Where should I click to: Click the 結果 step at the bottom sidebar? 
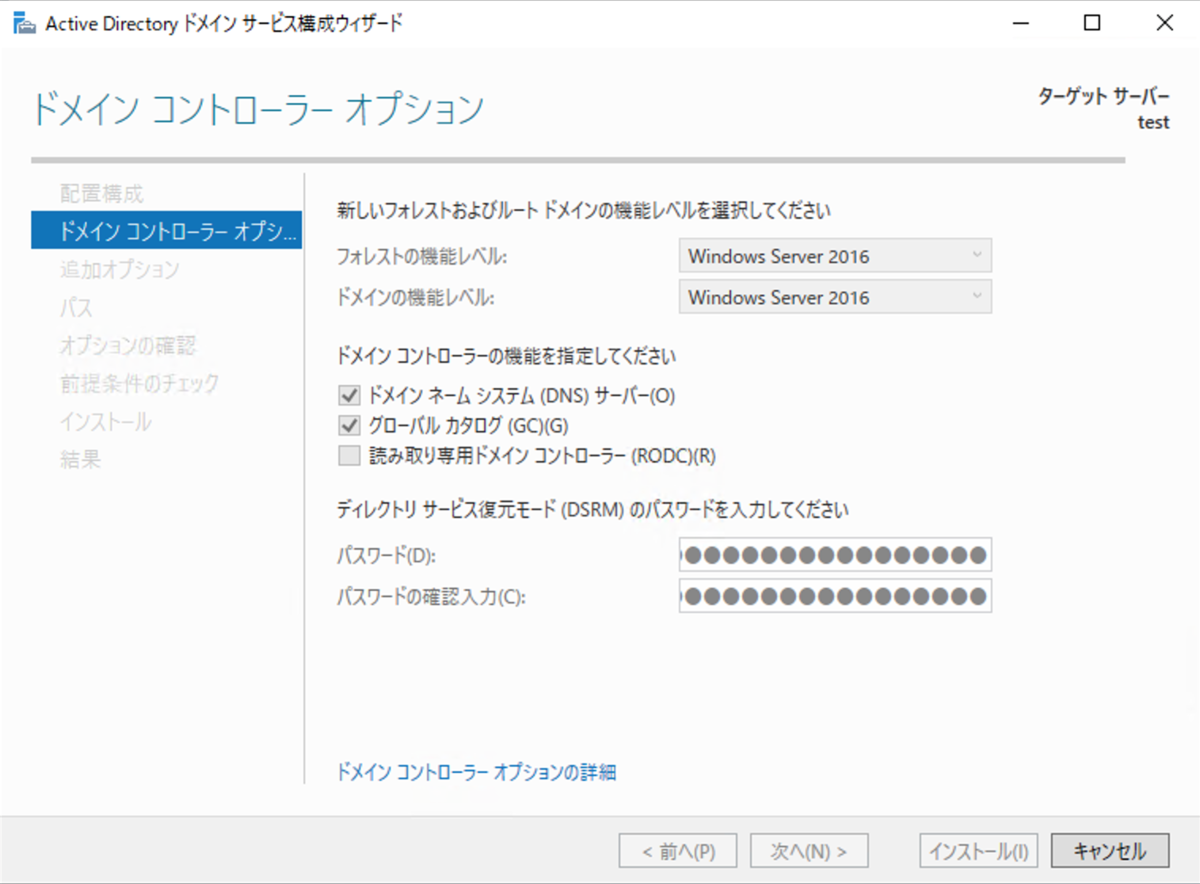(70, 459)
